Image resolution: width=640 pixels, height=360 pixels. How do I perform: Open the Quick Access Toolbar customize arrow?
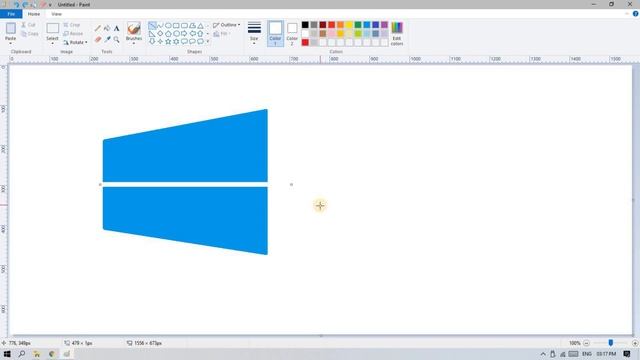(x=50, y=5)
